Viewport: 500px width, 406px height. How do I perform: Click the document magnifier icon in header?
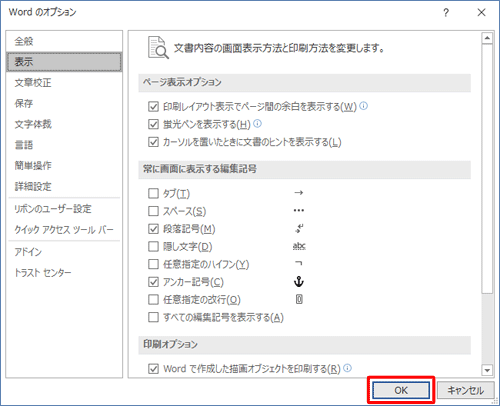click(158, 48)
